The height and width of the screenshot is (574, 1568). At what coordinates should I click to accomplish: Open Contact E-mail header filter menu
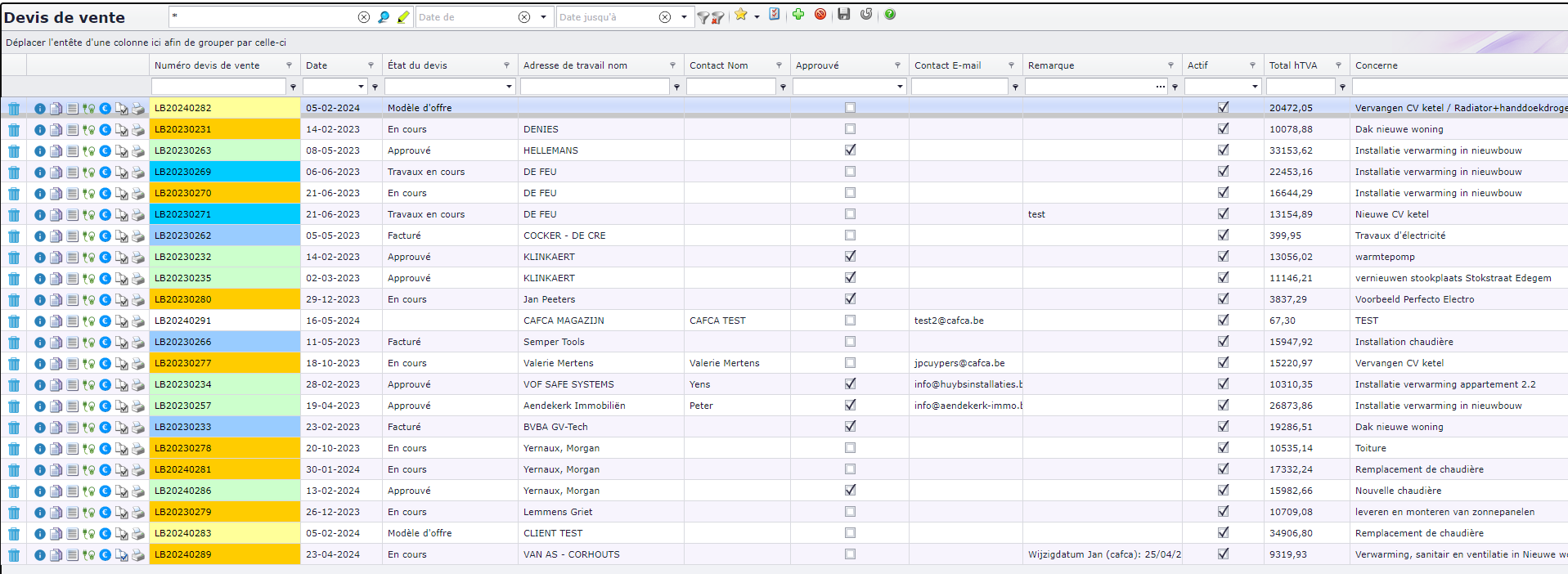point(1011,65)
